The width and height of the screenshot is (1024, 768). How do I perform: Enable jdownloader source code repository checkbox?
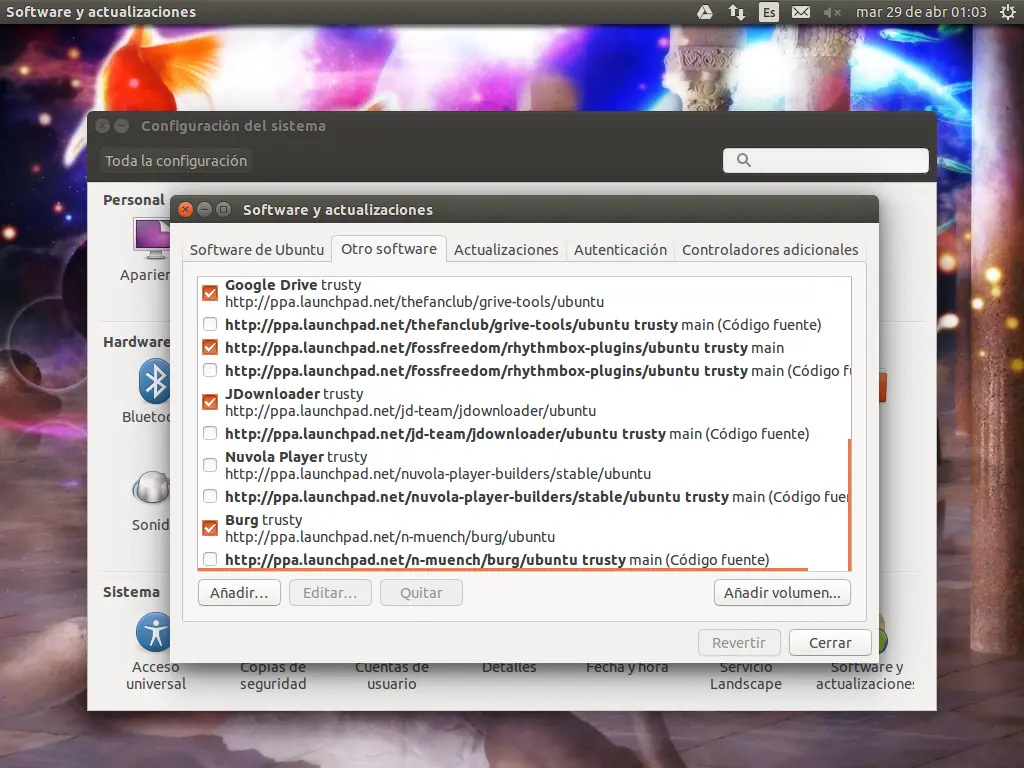click(x=210, y=433)
